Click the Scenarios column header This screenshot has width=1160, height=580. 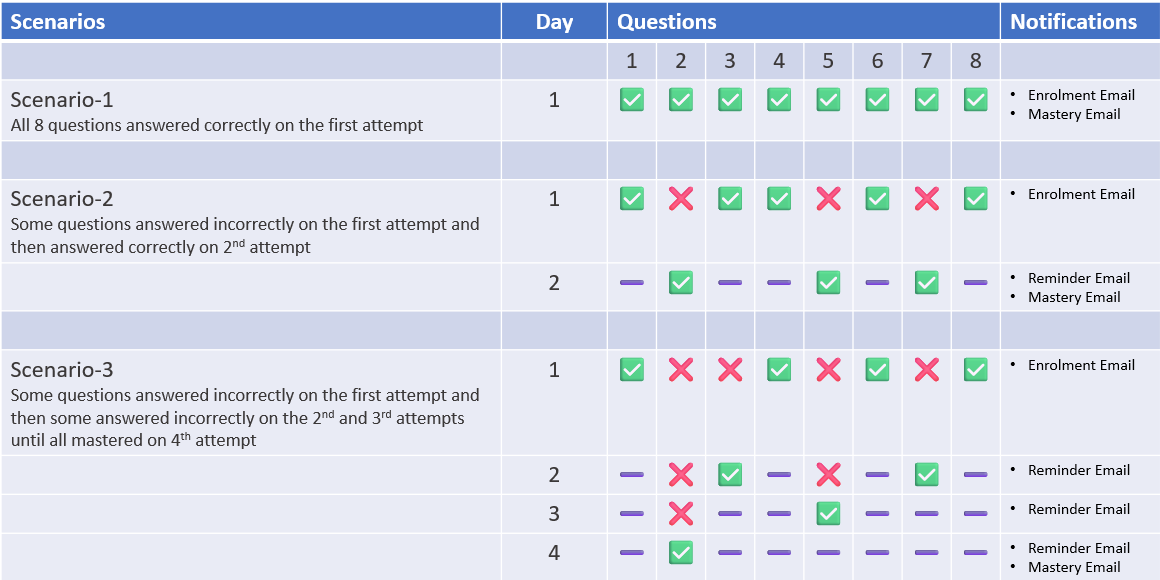click(x=58, y=22)
